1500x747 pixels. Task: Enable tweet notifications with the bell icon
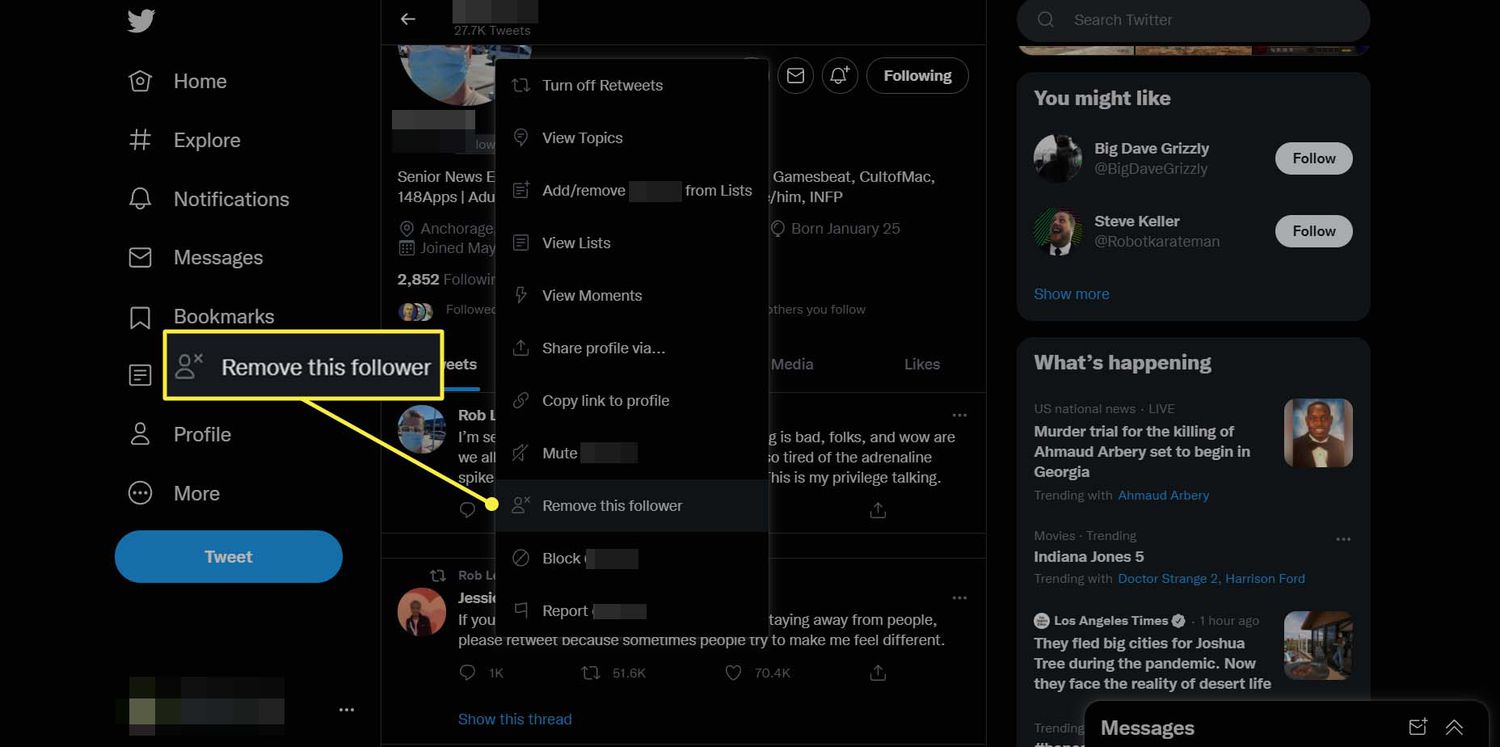pos(839,75)
